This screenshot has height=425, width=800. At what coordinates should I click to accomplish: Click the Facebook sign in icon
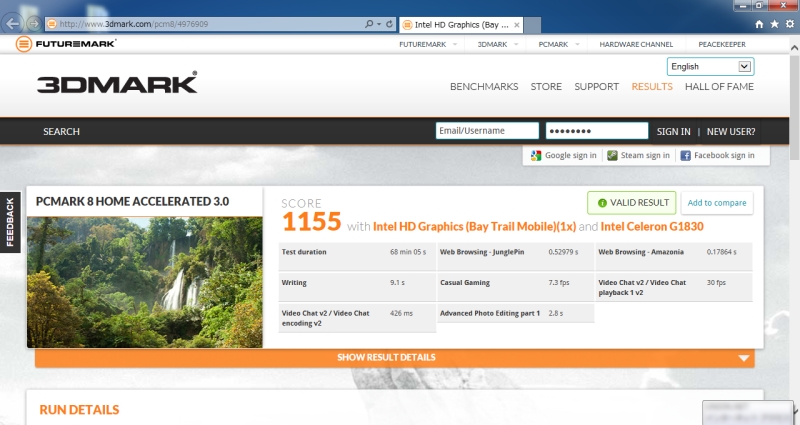click(686, 156)
